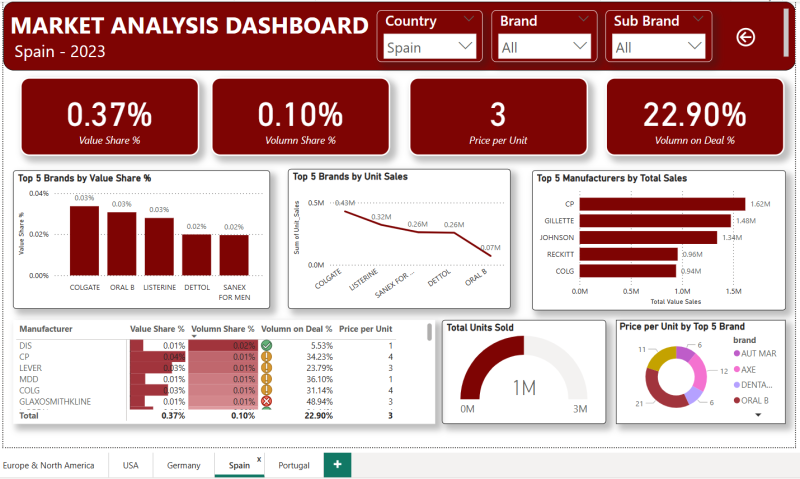Select the LISTERINE bar in value share chart
This screenshot has height=479, width=800.
point(159,247)
